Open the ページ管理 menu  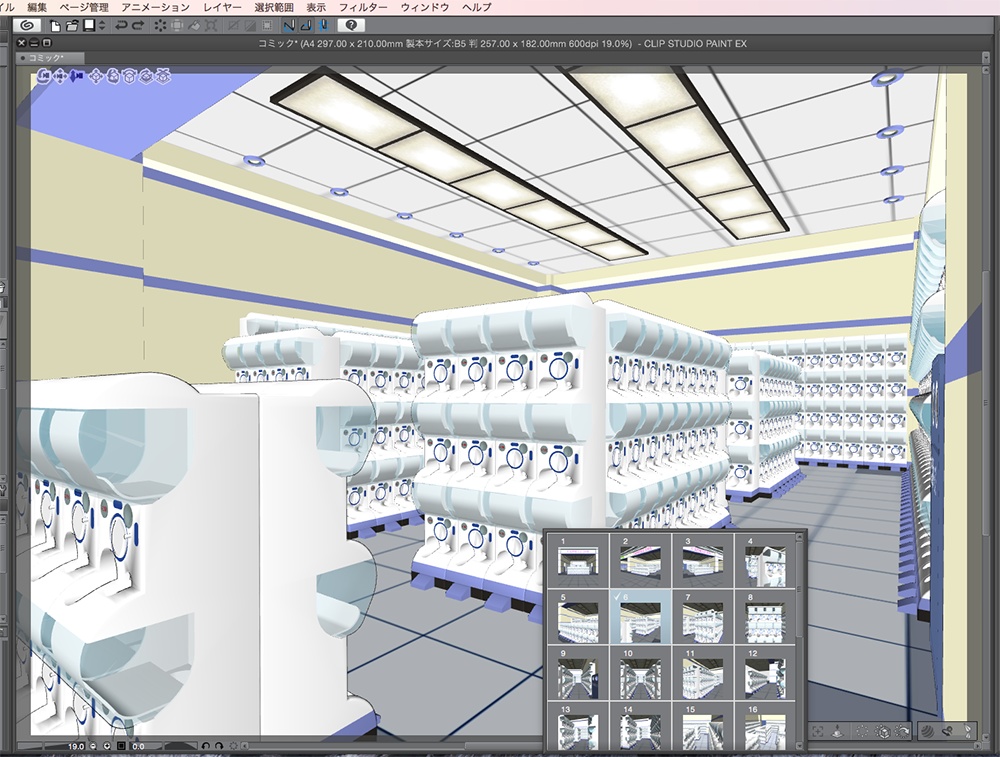click(x=84, y=8)
